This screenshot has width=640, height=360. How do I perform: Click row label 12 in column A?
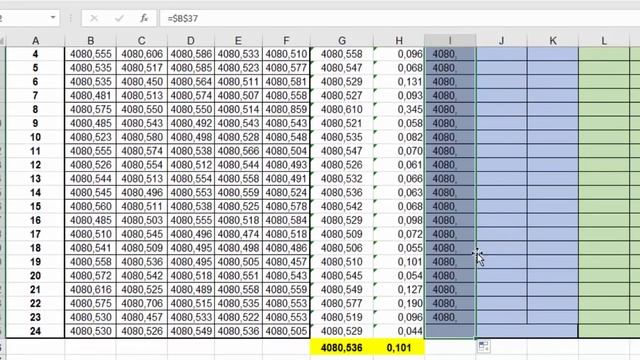[36, 165]
